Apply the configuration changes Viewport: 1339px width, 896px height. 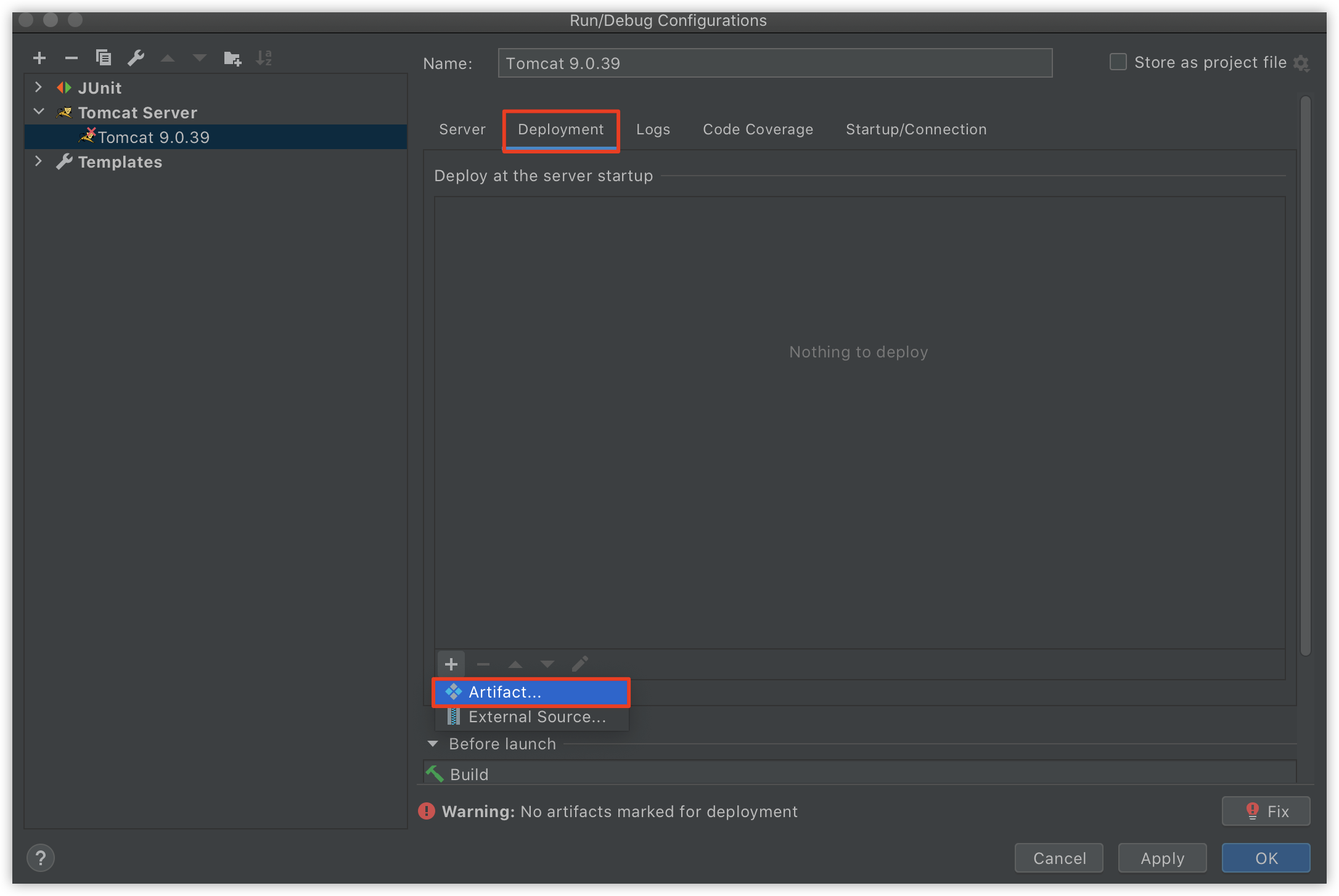1161,857
